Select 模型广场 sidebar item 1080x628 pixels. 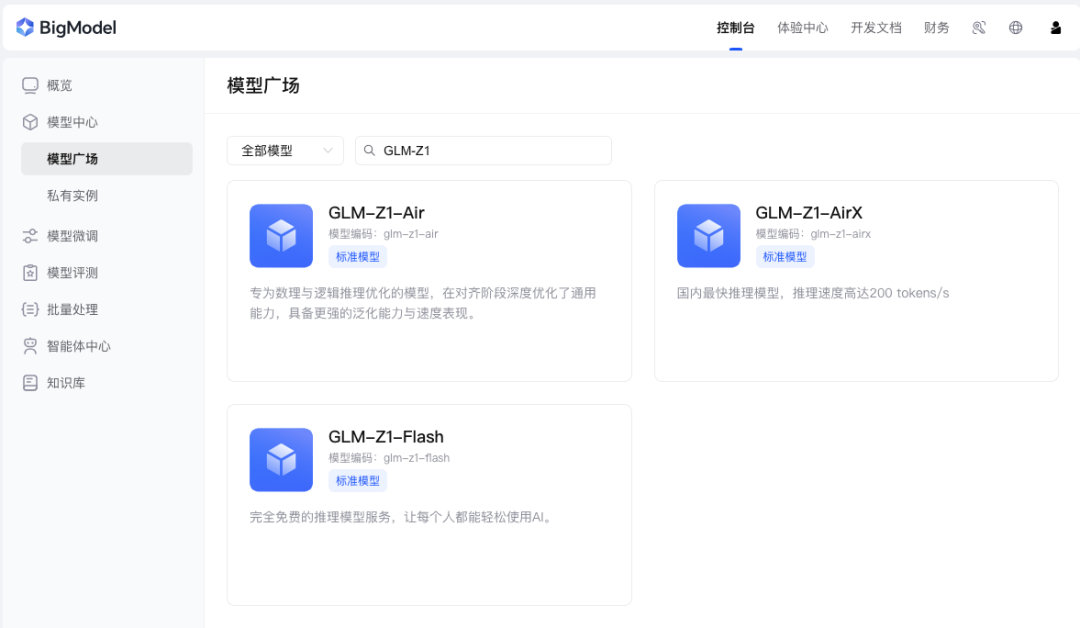107,158
